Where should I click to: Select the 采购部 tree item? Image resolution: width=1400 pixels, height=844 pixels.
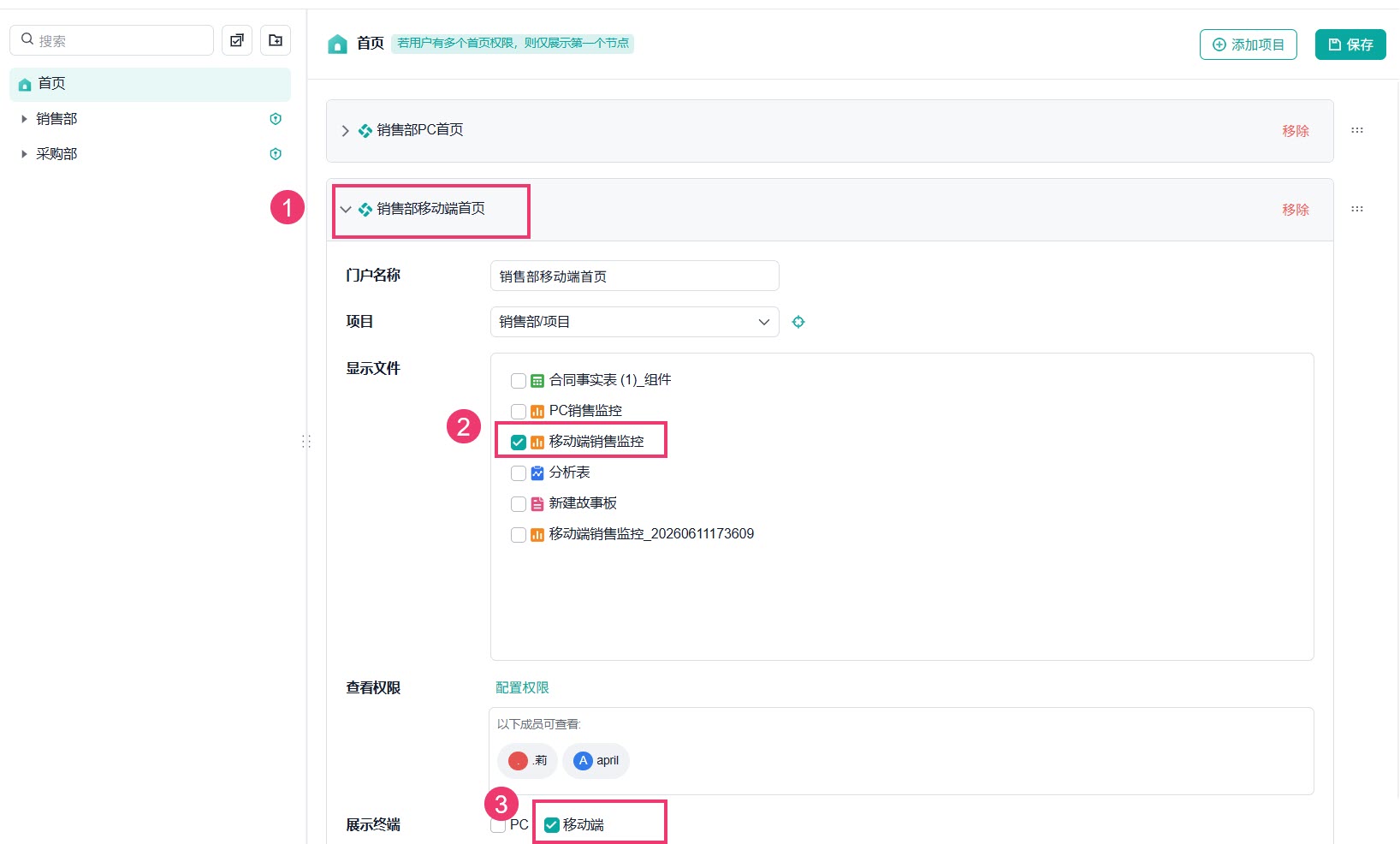(56, 154)
